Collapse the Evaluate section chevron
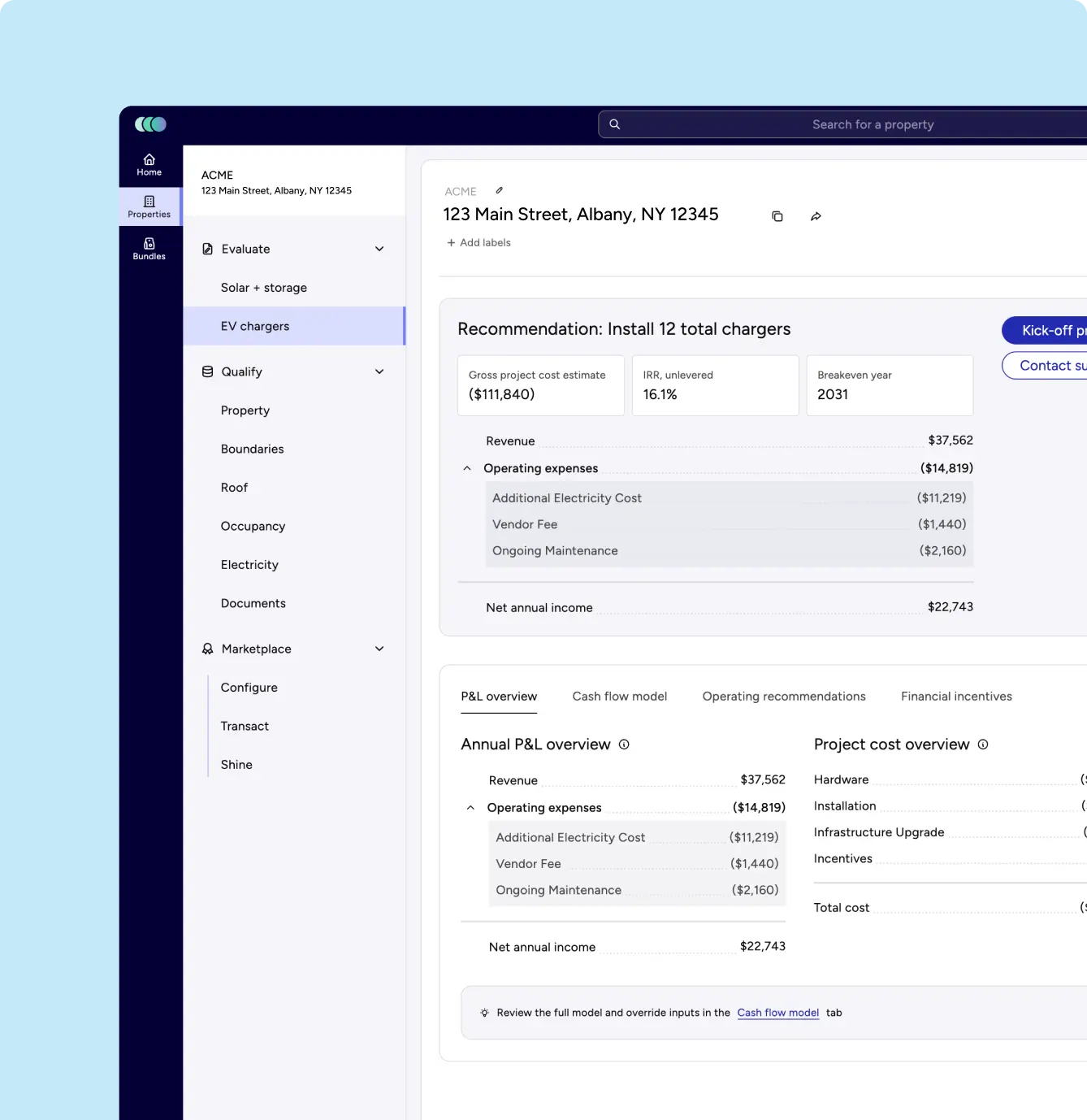1087x1120 pixels. pyautogui.click(x=379, y=249)
